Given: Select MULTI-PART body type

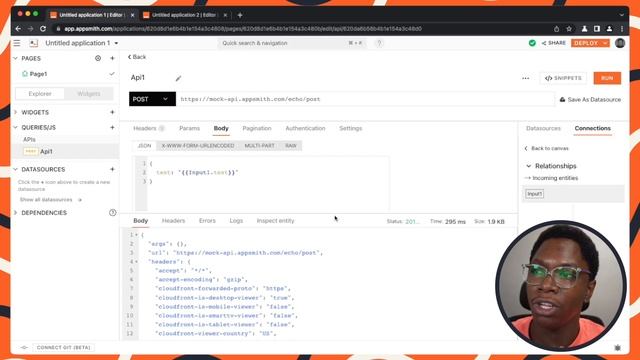Looking at the screenshot, I should [x=260, y=146].
